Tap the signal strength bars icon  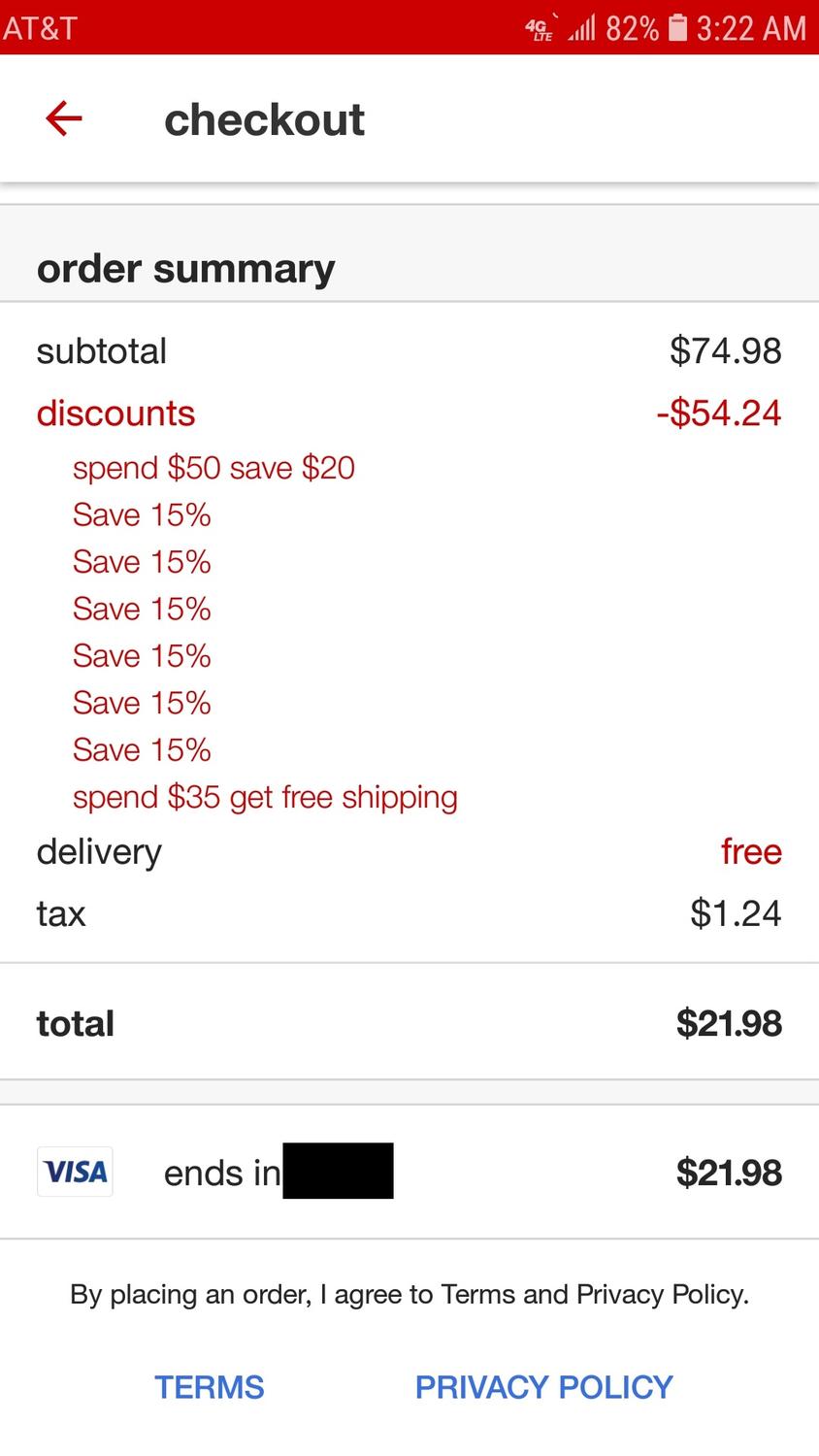click(x=581, y=27)
